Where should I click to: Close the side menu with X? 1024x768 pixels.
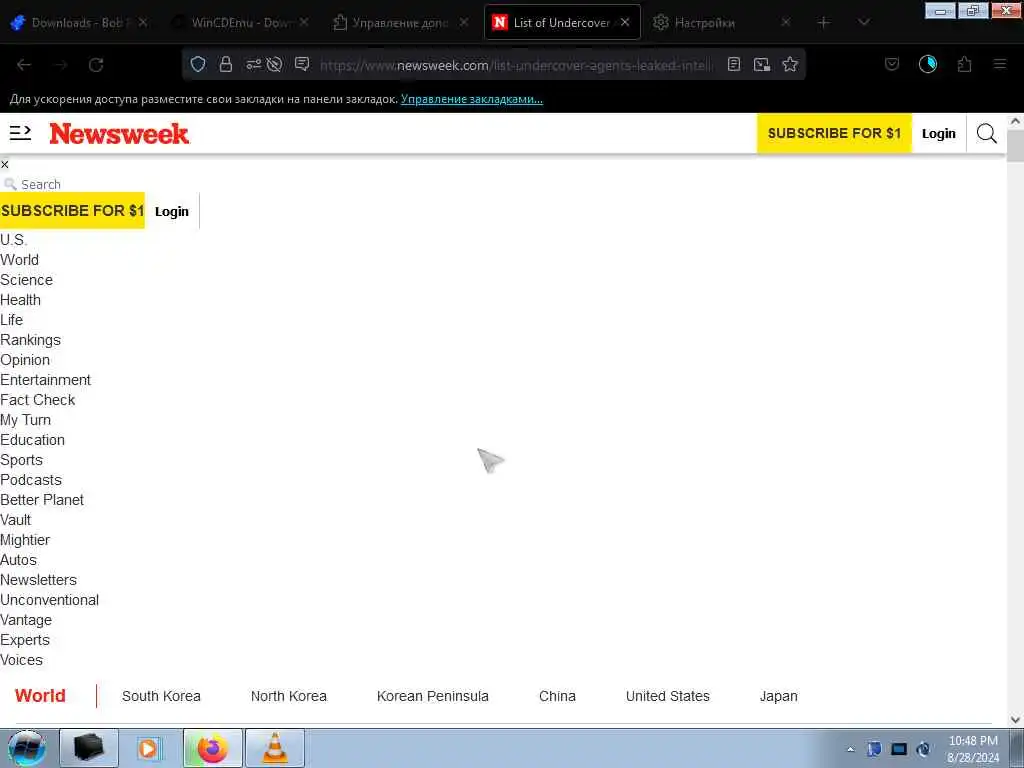tap(5, 165)
